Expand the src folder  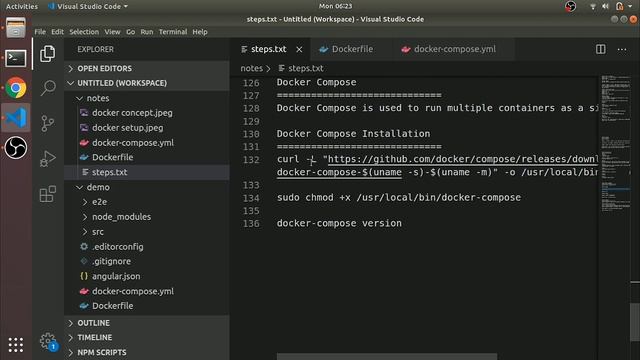98,232
